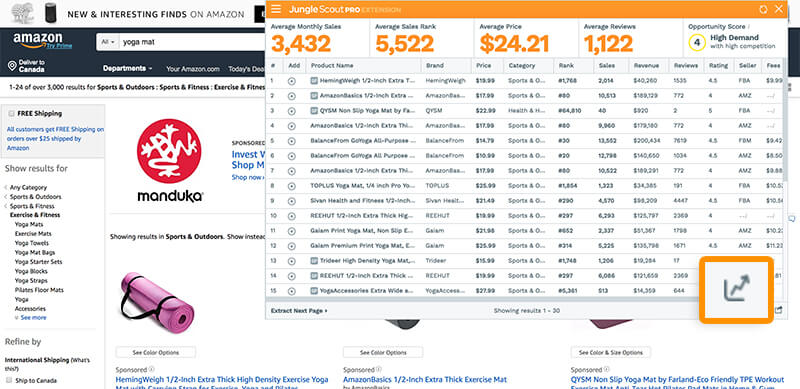
Task: Click the Opportunity Score 4 circle
Action: coord(696,42)
